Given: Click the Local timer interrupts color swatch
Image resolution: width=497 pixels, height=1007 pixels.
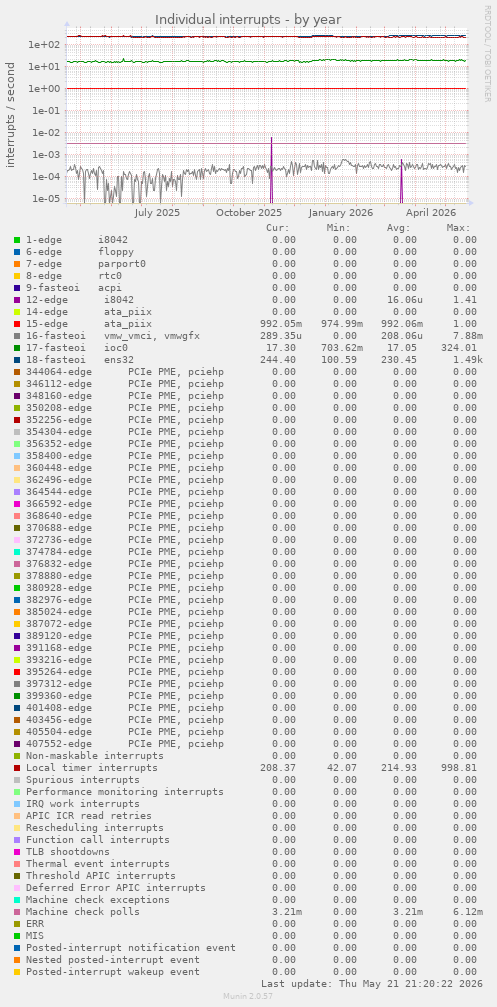Looking at the screenshot, I should [17, 767].
